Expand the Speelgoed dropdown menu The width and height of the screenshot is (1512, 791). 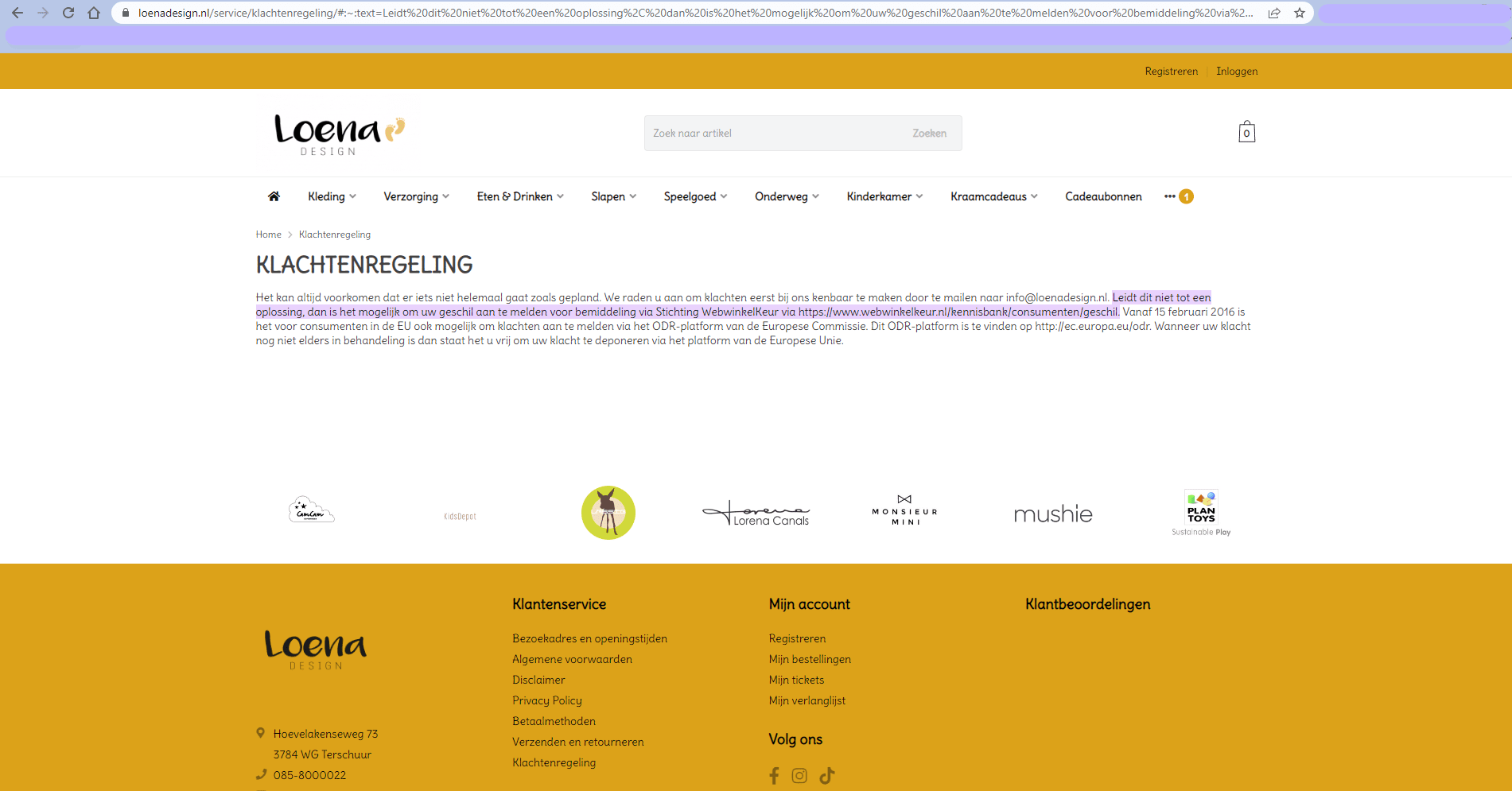[x=695, y=196]
